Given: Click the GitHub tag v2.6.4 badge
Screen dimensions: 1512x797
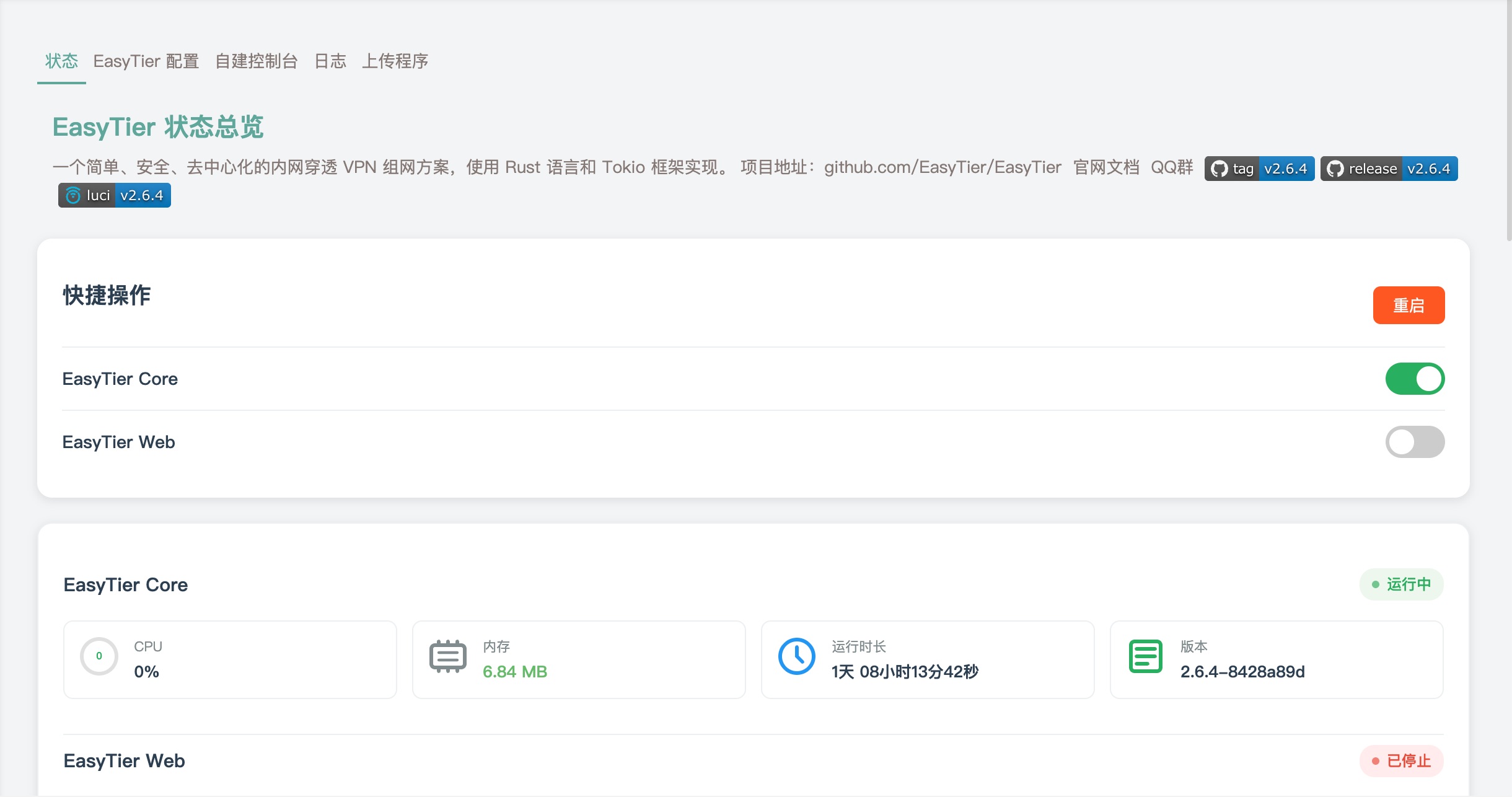Looking at the screenshot, I should tap(1259, 169).
